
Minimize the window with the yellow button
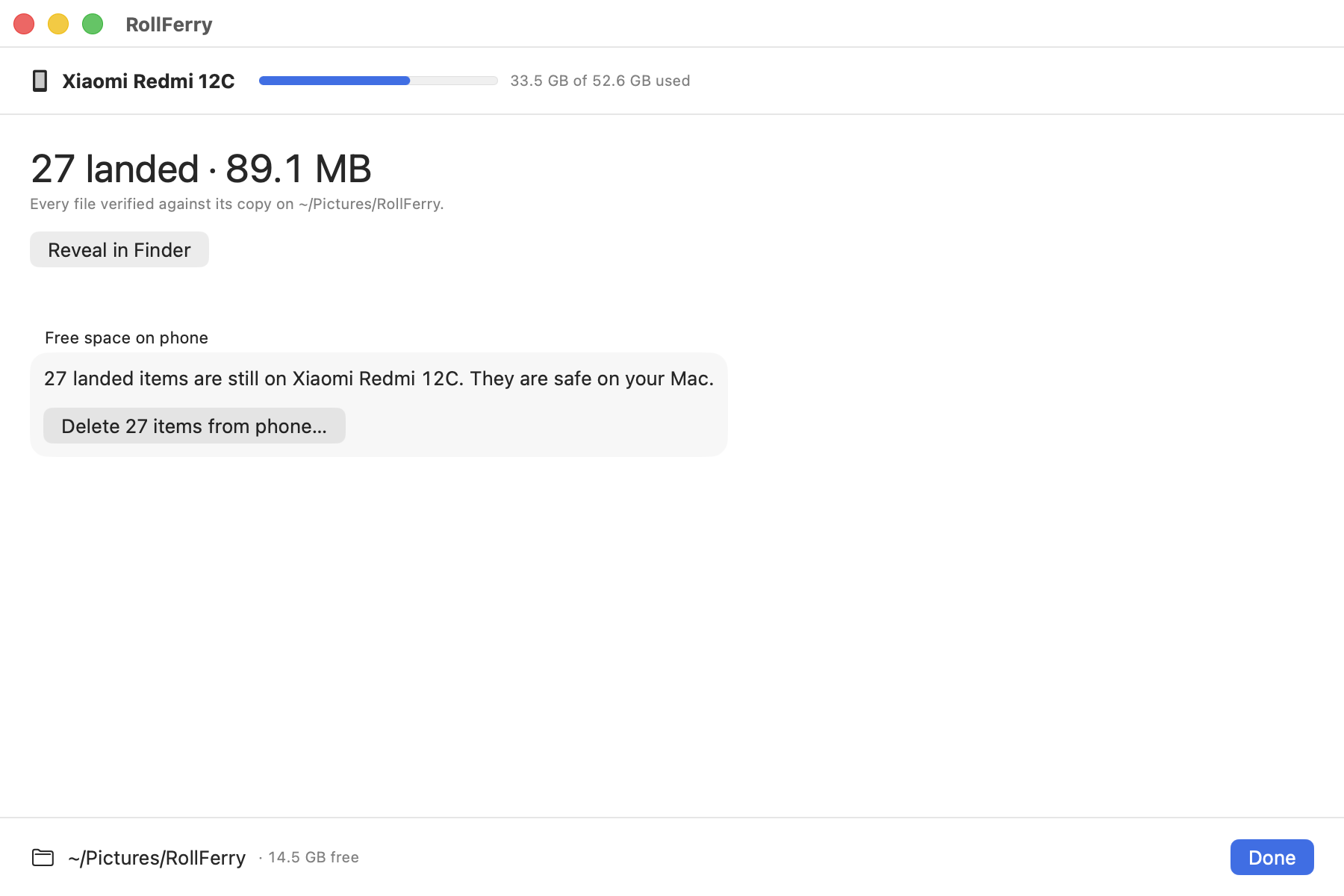click(58, 24)
